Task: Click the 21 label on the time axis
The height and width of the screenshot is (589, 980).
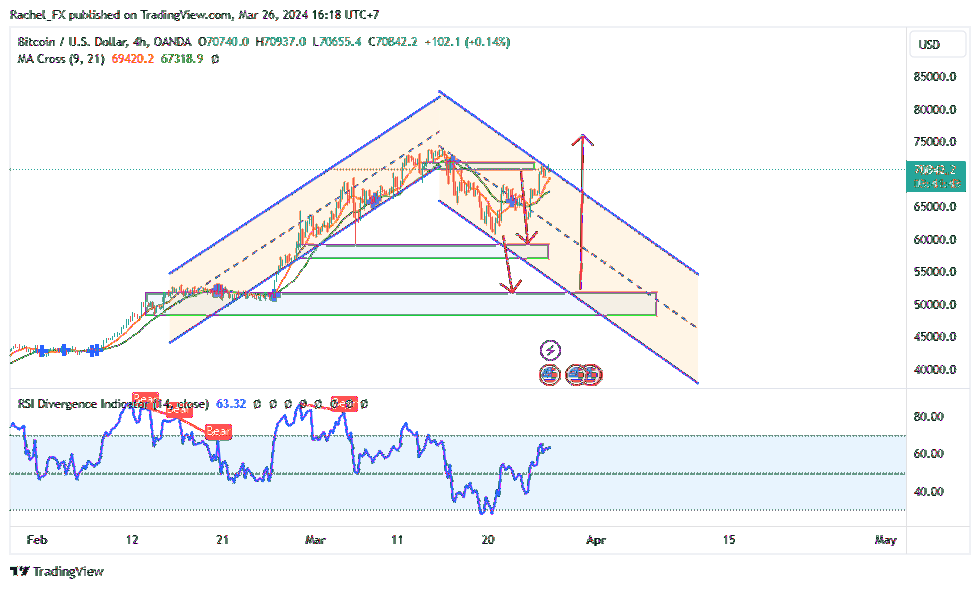Action: 222,540
